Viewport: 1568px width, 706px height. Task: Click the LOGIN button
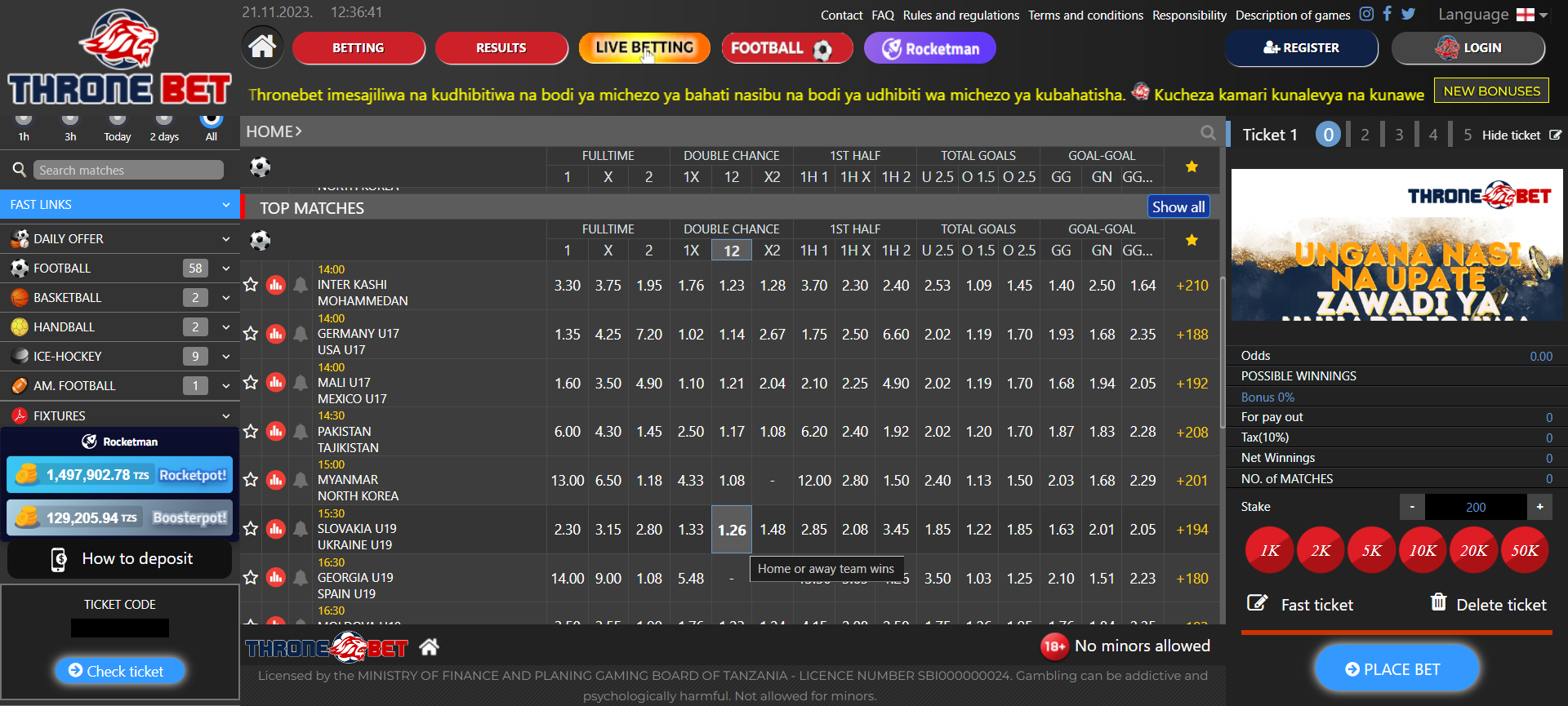[1468, 48]
